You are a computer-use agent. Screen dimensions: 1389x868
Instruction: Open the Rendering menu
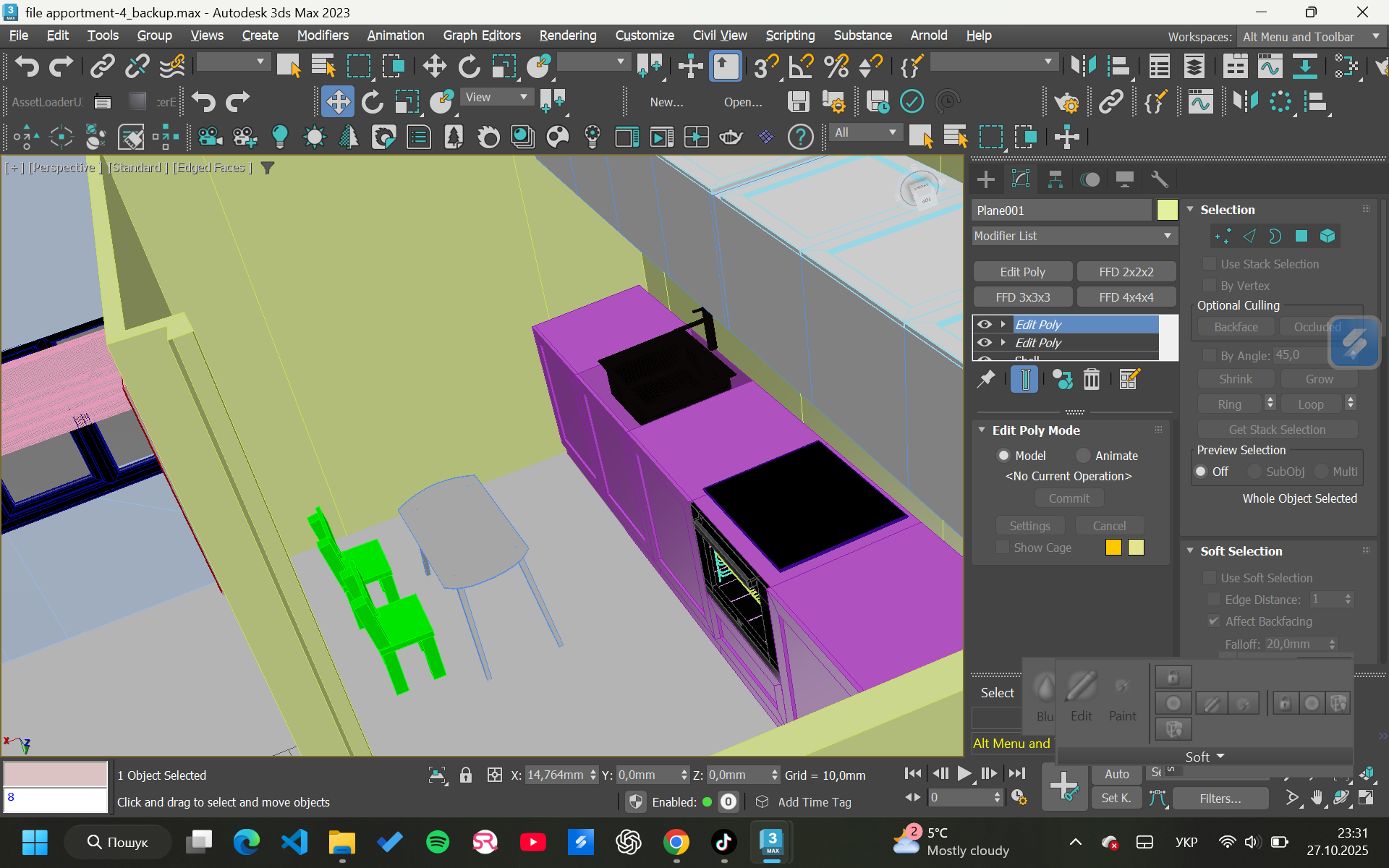click(568, 35)
